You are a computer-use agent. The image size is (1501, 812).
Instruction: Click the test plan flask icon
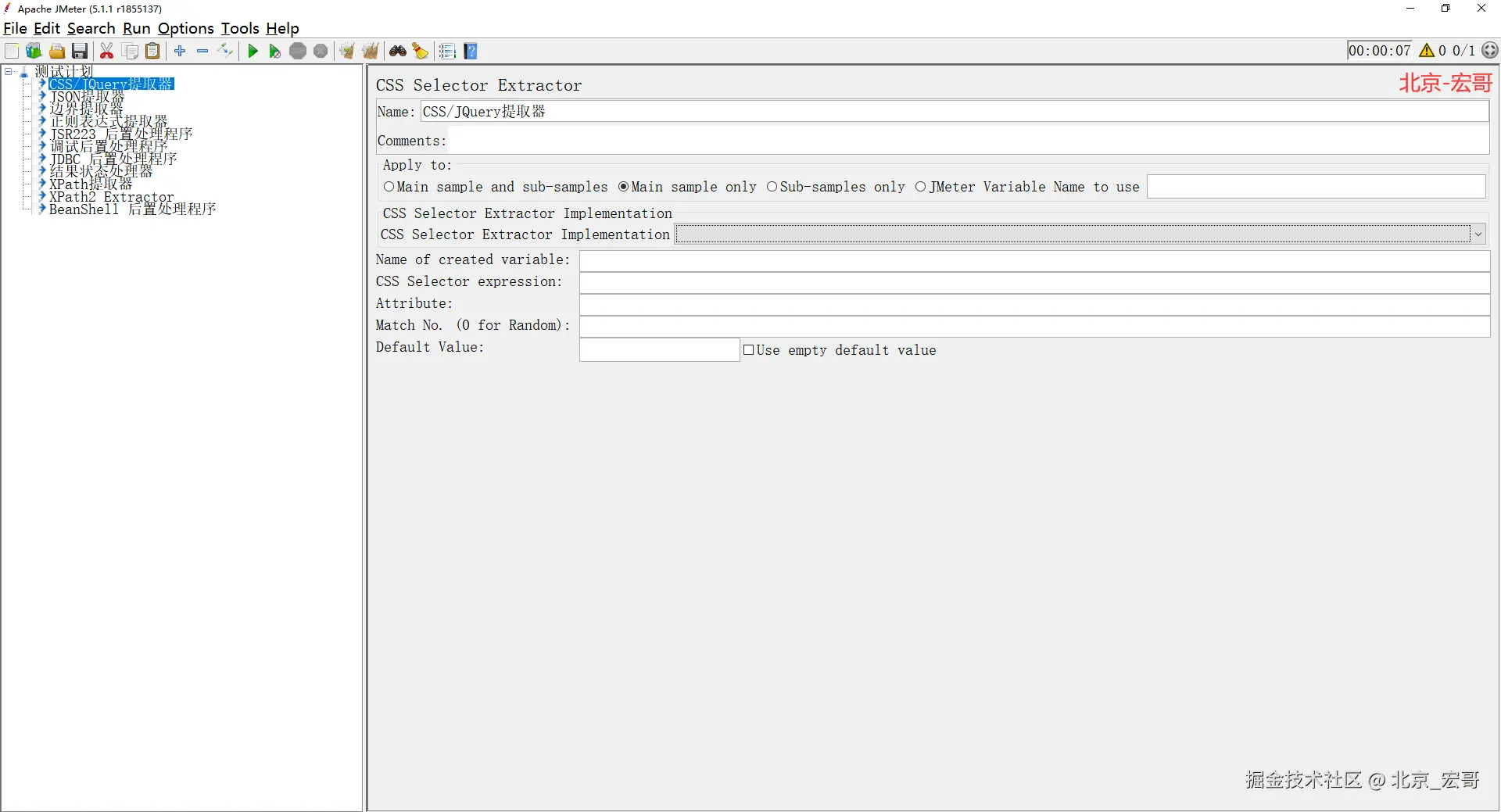[x=24, y=72]
